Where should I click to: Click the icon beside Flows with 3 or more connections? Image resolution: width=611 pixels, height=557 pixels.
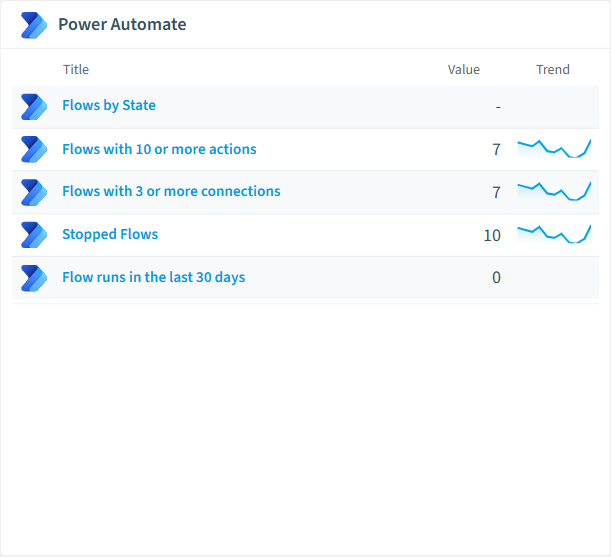[34, 192]
